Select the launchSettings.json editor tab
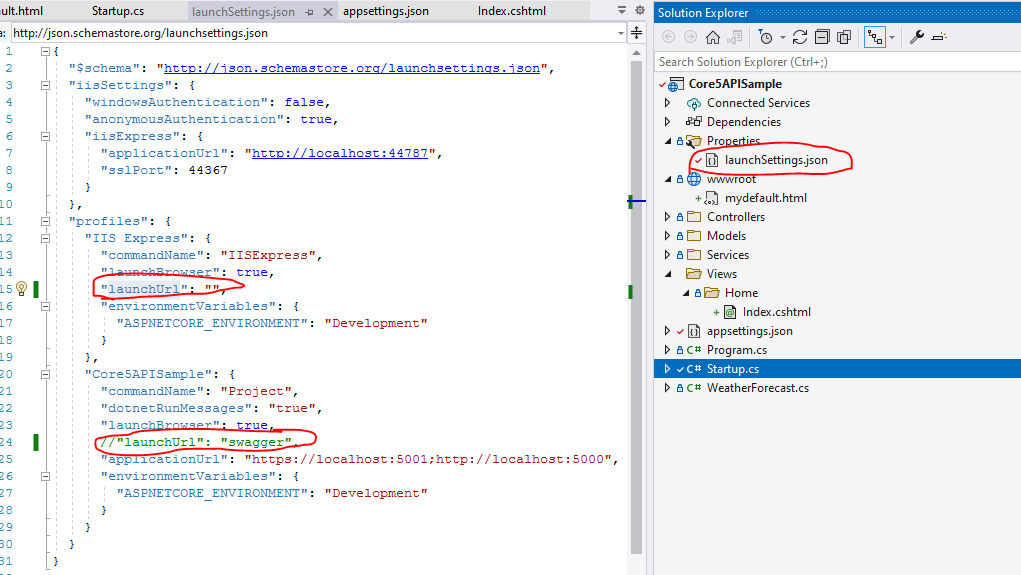Image resolution: width=1021 pixels, height=575 pixels. tap(243, 12)
